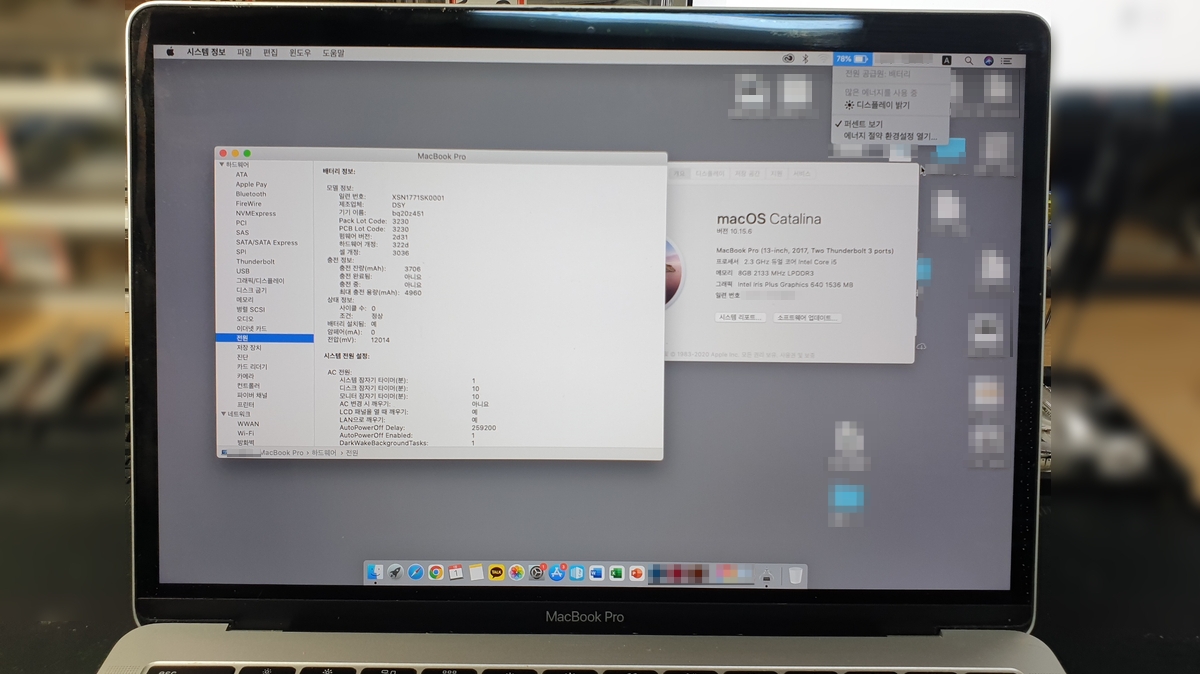The height and width of the screenshot is (674, 1200).
Task: Click 소프트웨어 업데이트 button in About window
Action: 808,317
